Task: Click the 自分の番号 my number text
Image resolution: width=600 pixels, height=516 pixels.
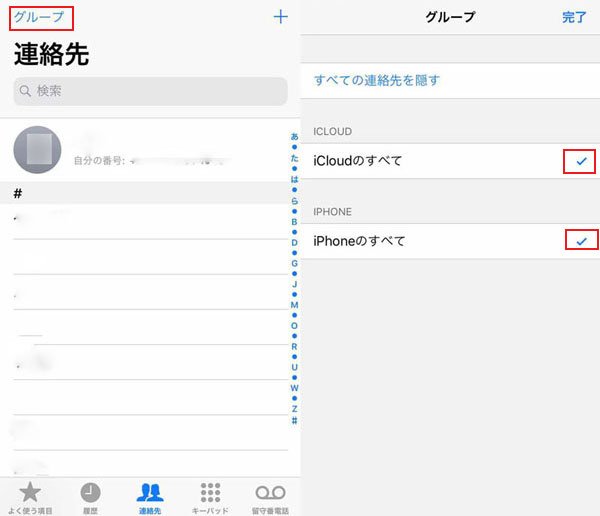Action: pos(99,161)
